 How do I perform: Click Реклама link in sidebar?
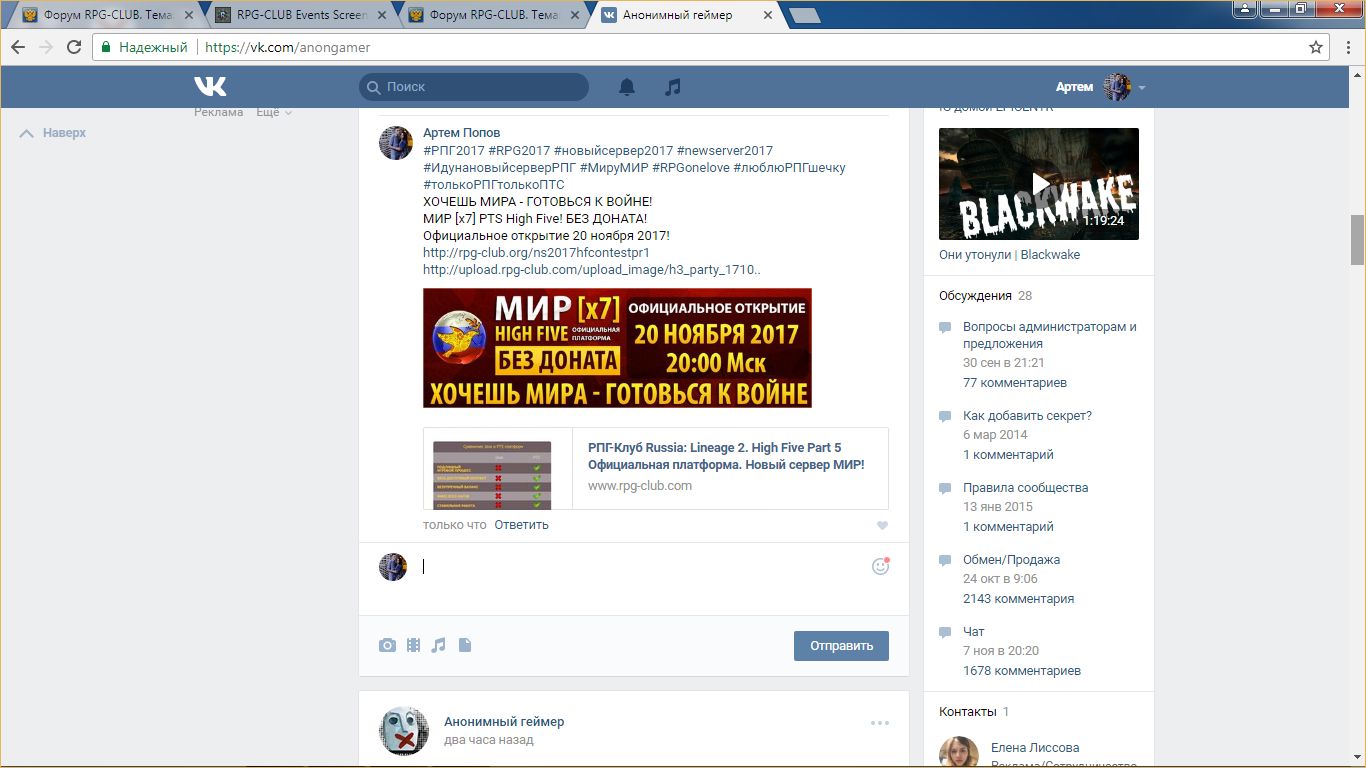click(x=219, y=112)
